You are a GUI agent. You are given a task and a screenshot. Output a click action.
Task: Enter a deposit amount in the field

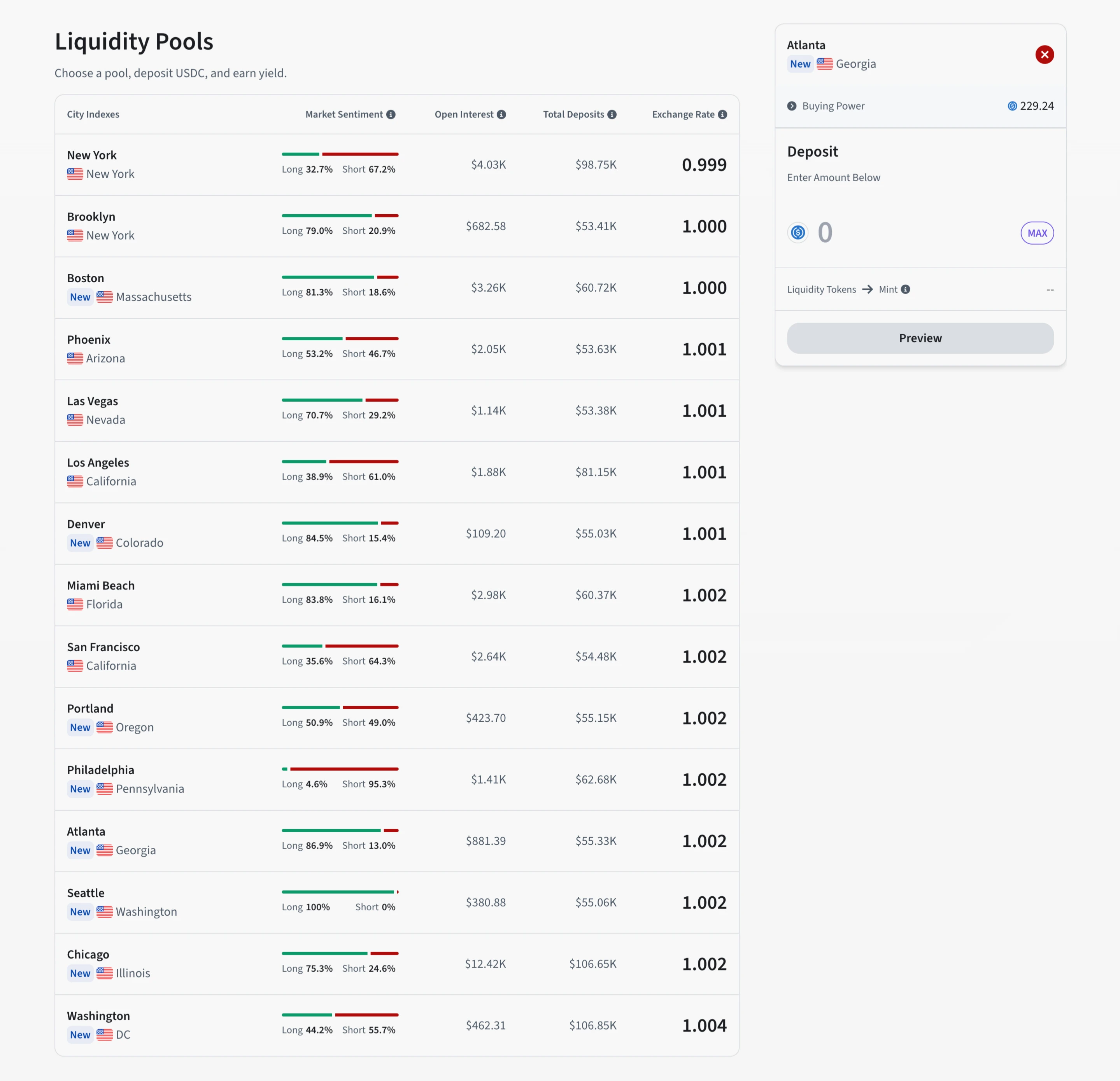914,233
